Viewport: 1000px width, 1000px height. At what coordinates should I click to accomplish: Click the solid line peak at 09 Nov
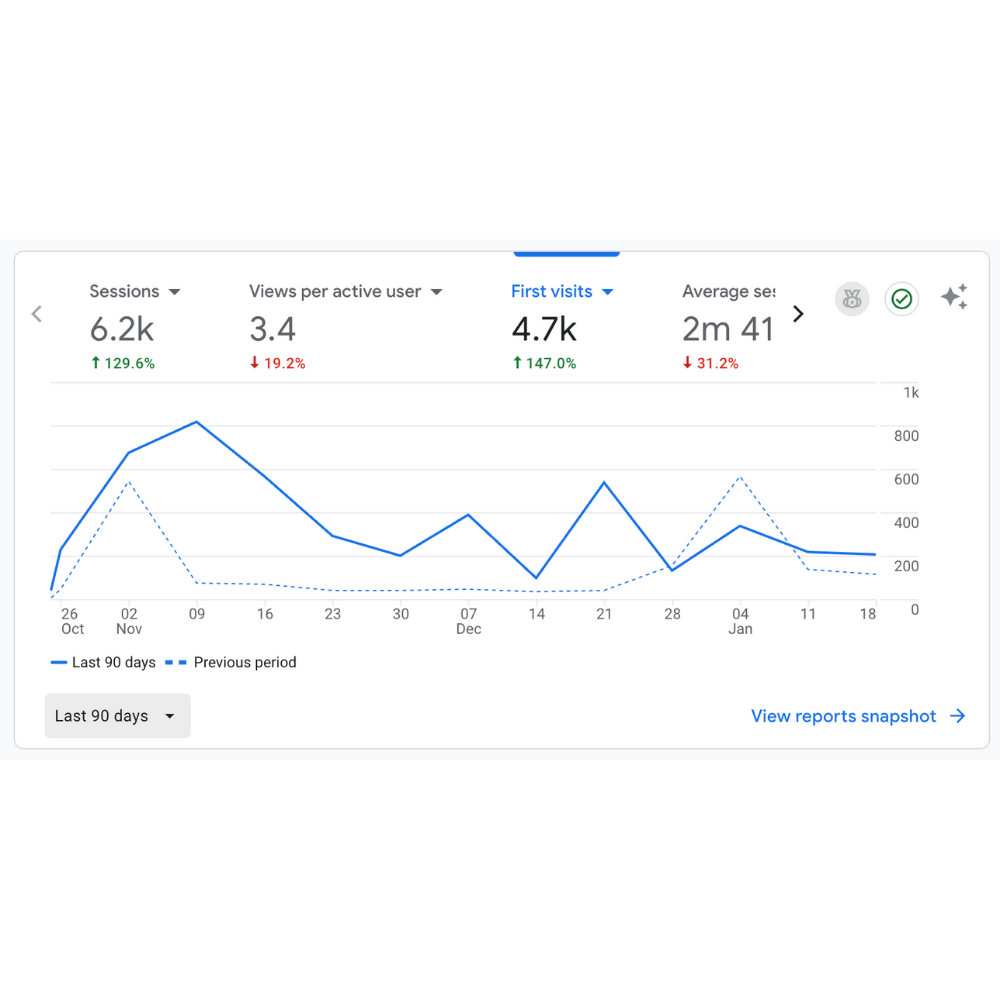pyautogui.click(x=197, y=422)
